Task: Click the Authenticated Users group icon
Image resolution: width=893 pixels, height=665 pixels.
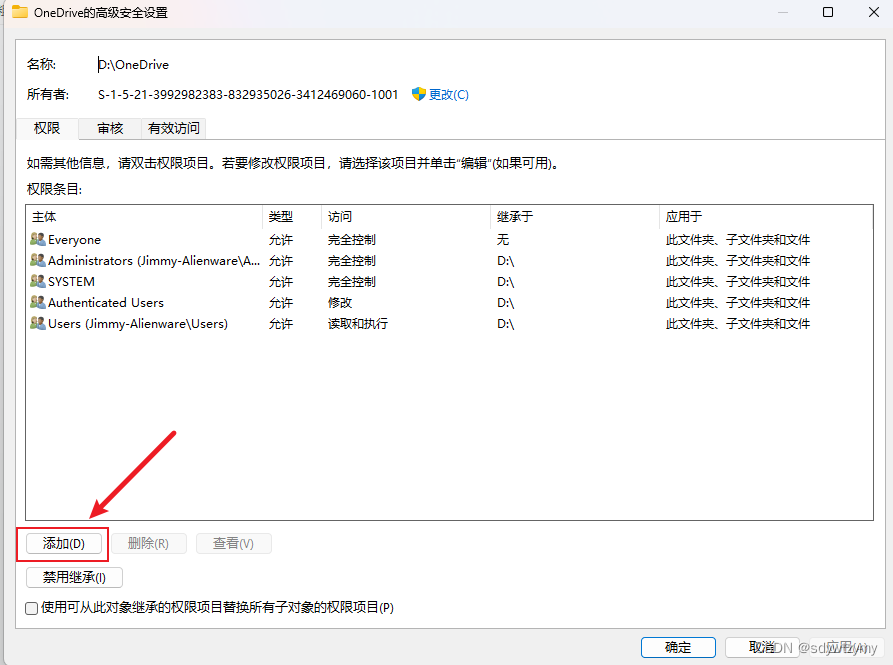Action: tap(38, 302)
